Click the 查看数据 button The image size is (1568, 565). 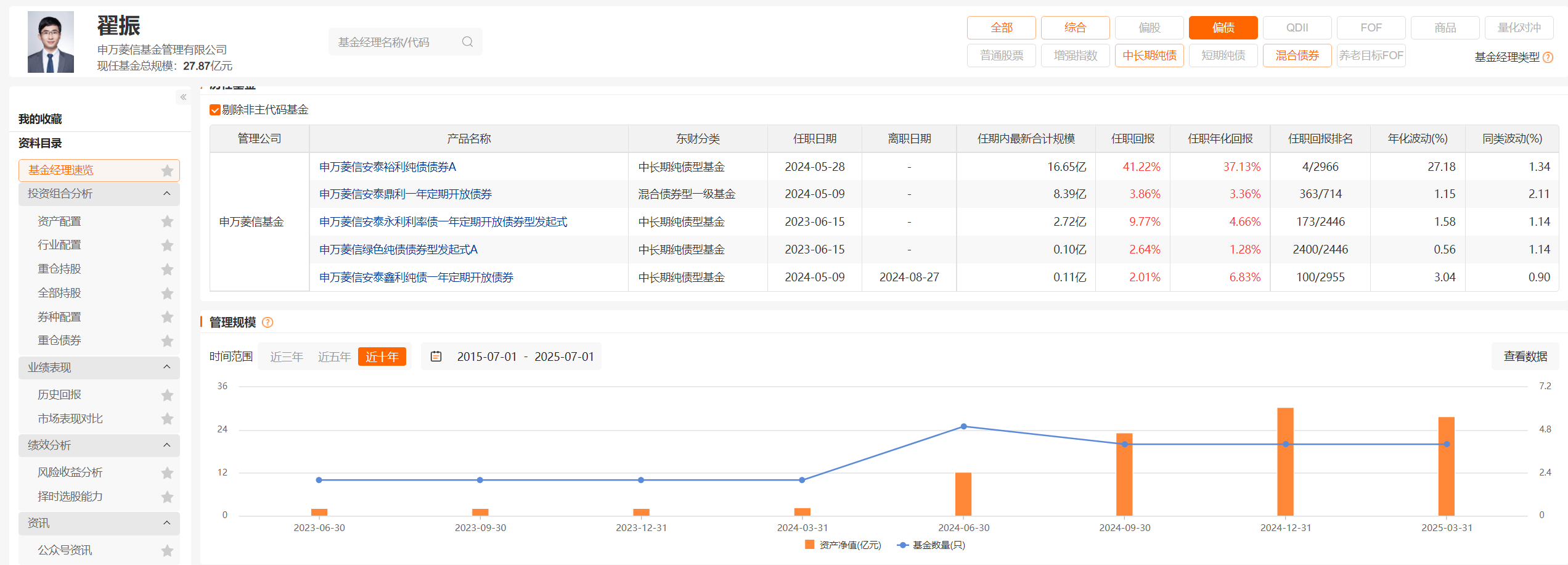pyautogui.click(x=1525, y=357)
